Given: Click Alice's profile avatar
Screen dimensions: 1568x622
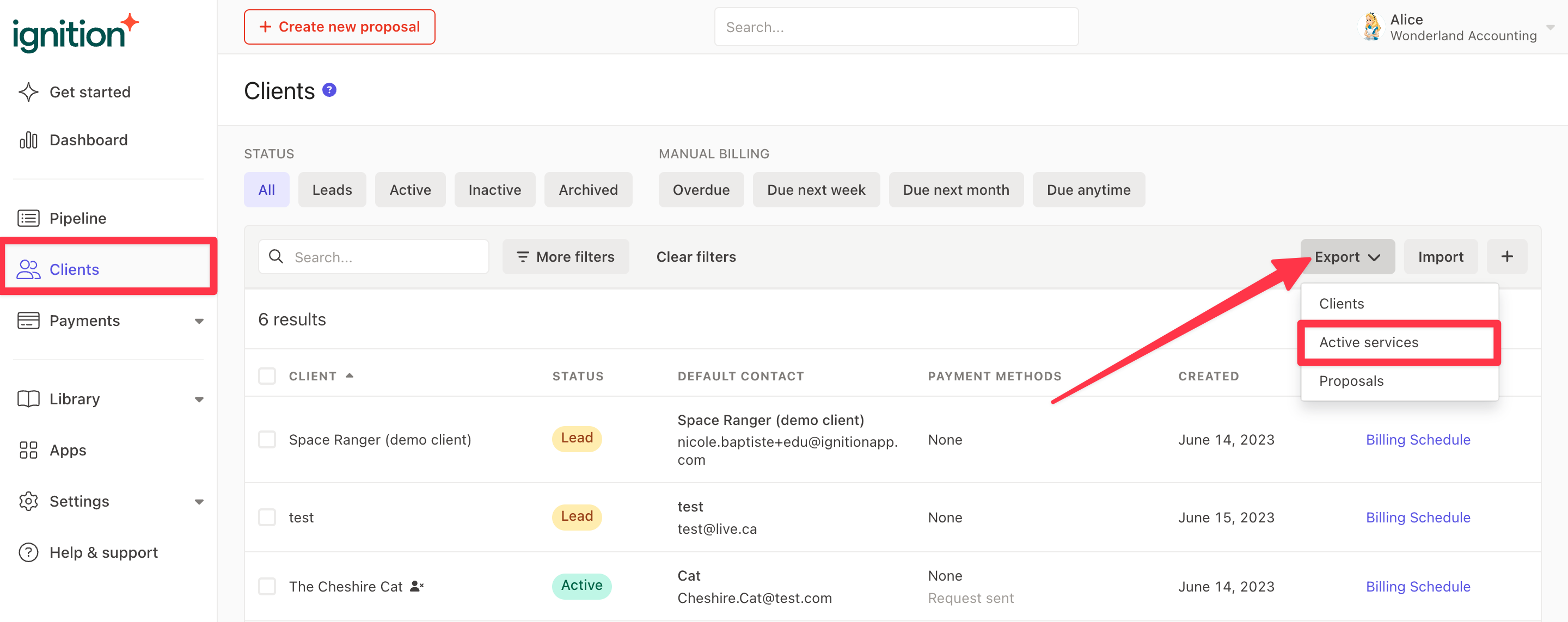Looking at the screenshot, I should (x=1372, y=27).
